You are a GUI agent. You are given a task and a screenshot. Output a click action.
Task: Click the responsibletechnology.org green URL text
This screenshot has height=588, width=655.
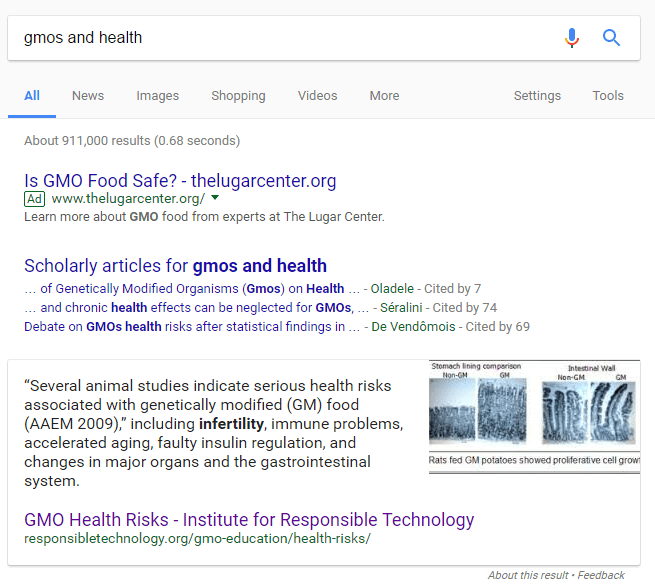coord(197,539)
